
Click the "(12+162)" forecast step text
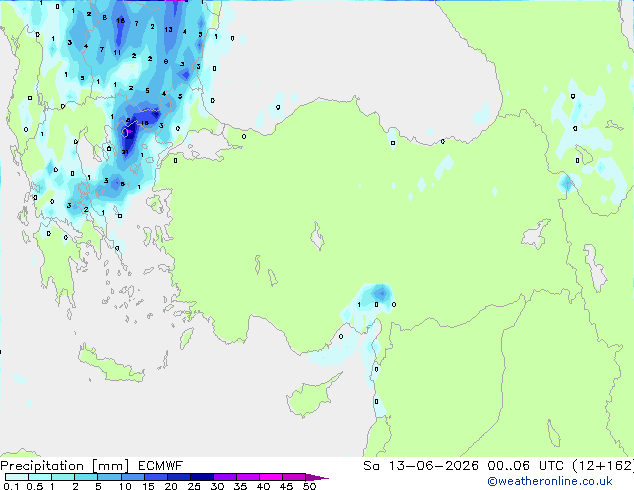(x=603, y=466)
